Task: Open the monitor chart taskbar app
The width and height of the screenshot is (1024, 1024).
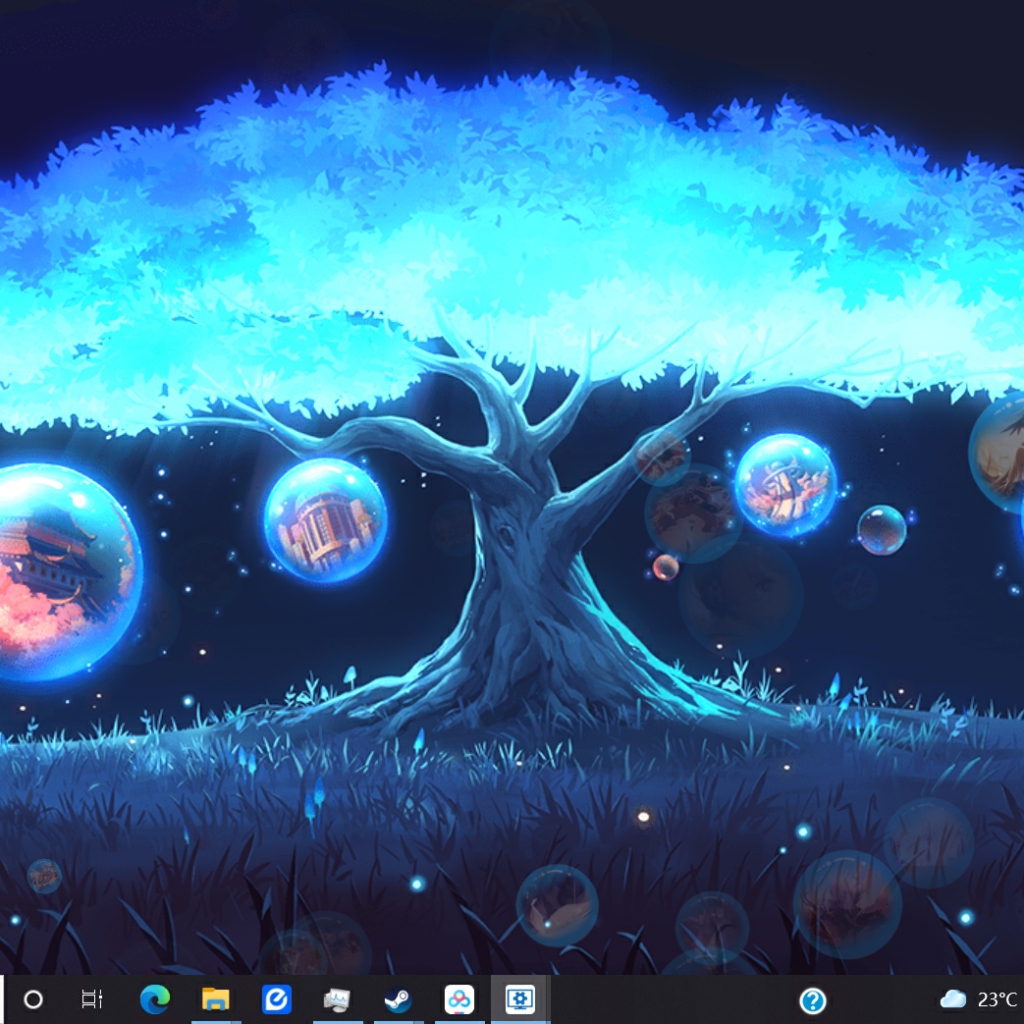Action: (337, 1000)
